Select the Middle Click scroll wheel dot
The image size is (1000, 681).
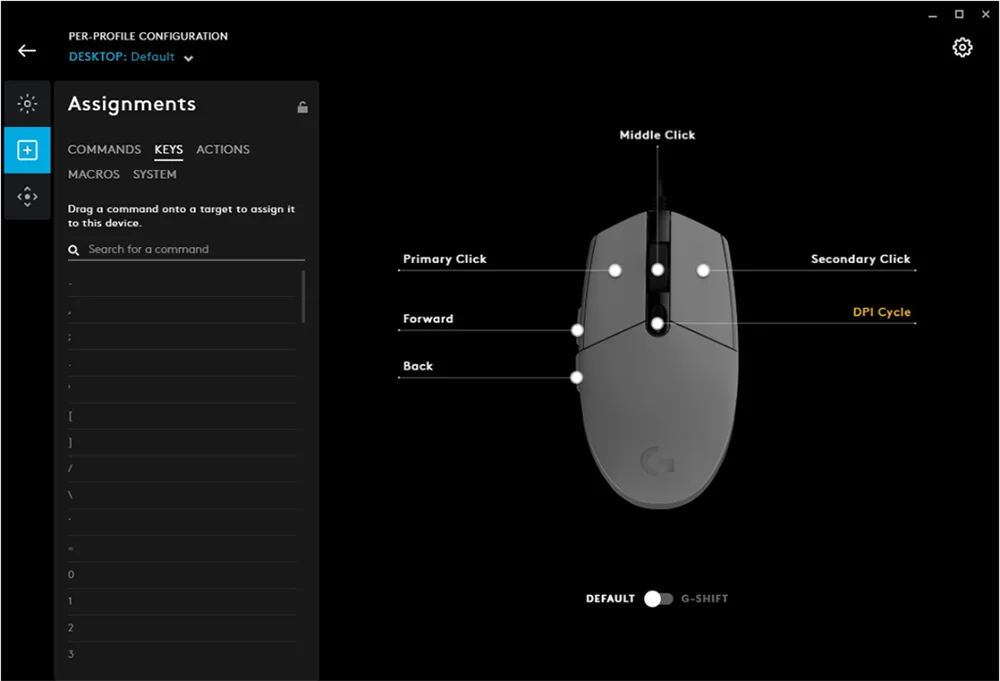pyautogui.click(x=658, y=270)
